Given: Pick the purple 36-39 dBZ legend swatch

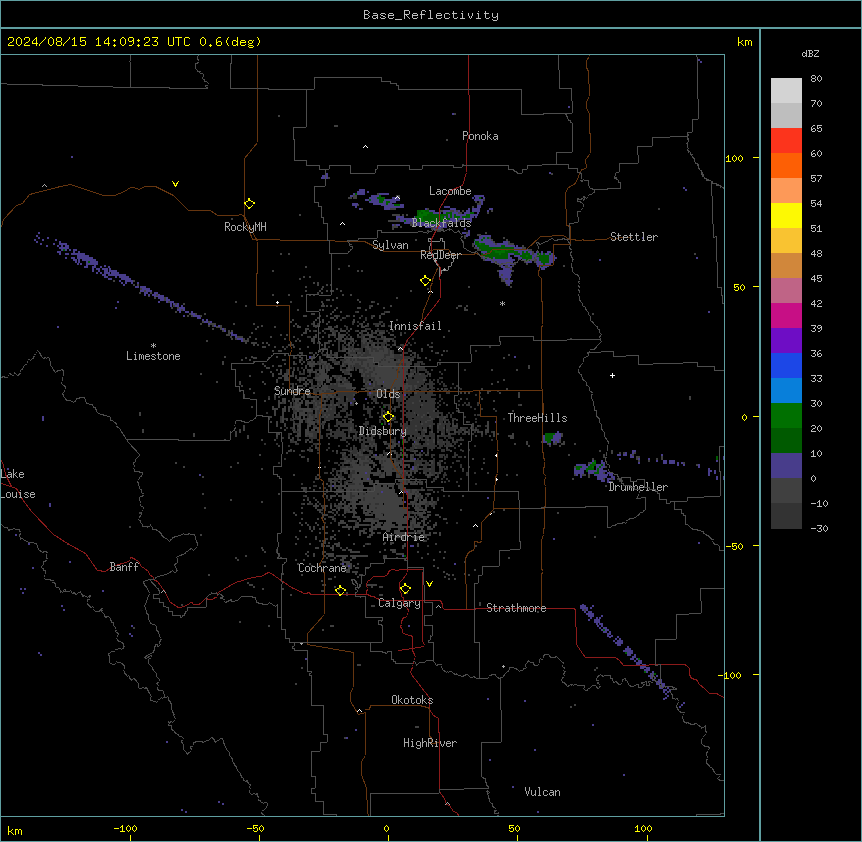Looking at the screenshot, I should [x=786, y=341].
